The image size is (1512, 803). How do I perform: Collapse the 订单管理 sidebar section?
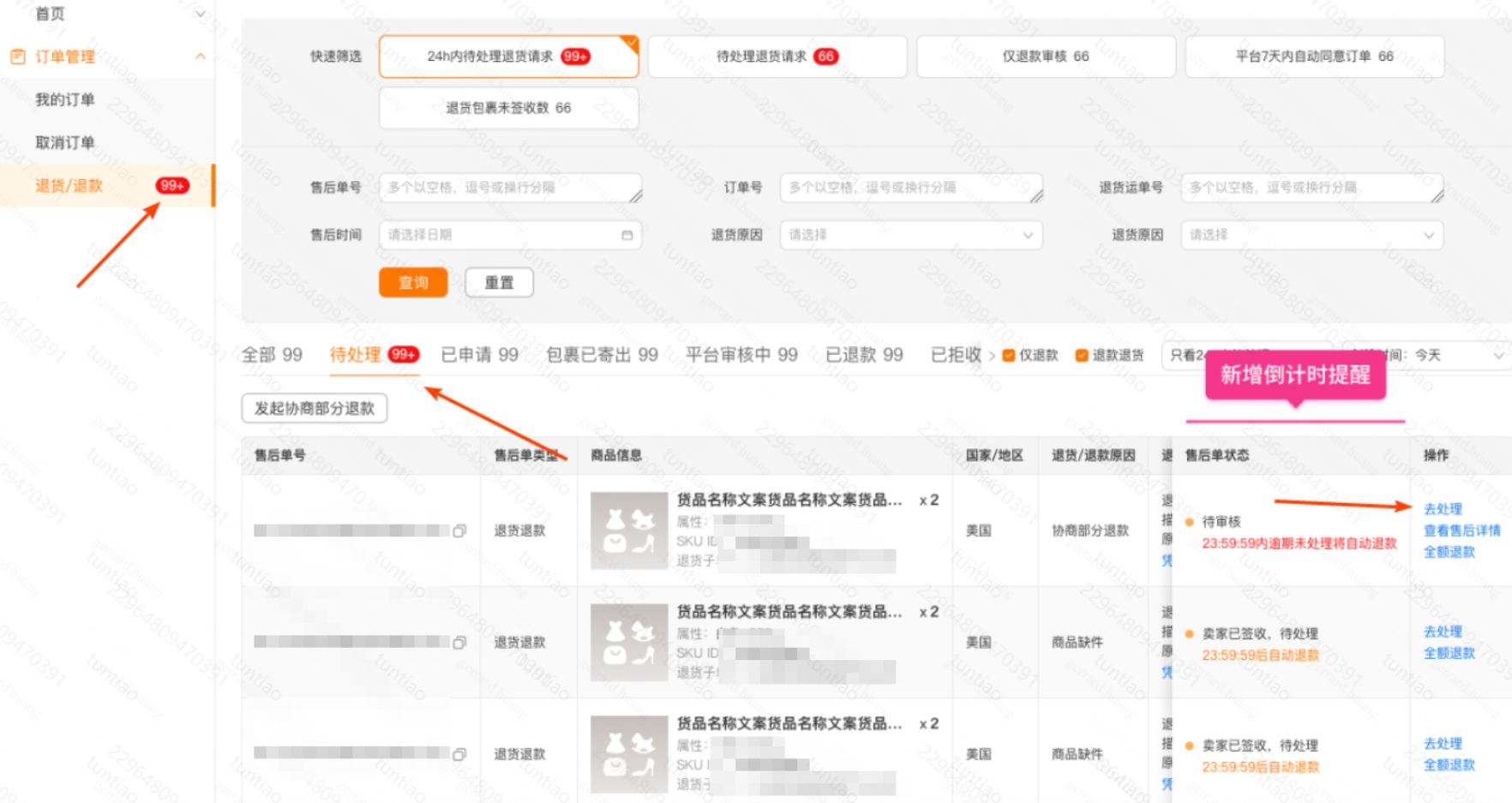pos(200,56)
